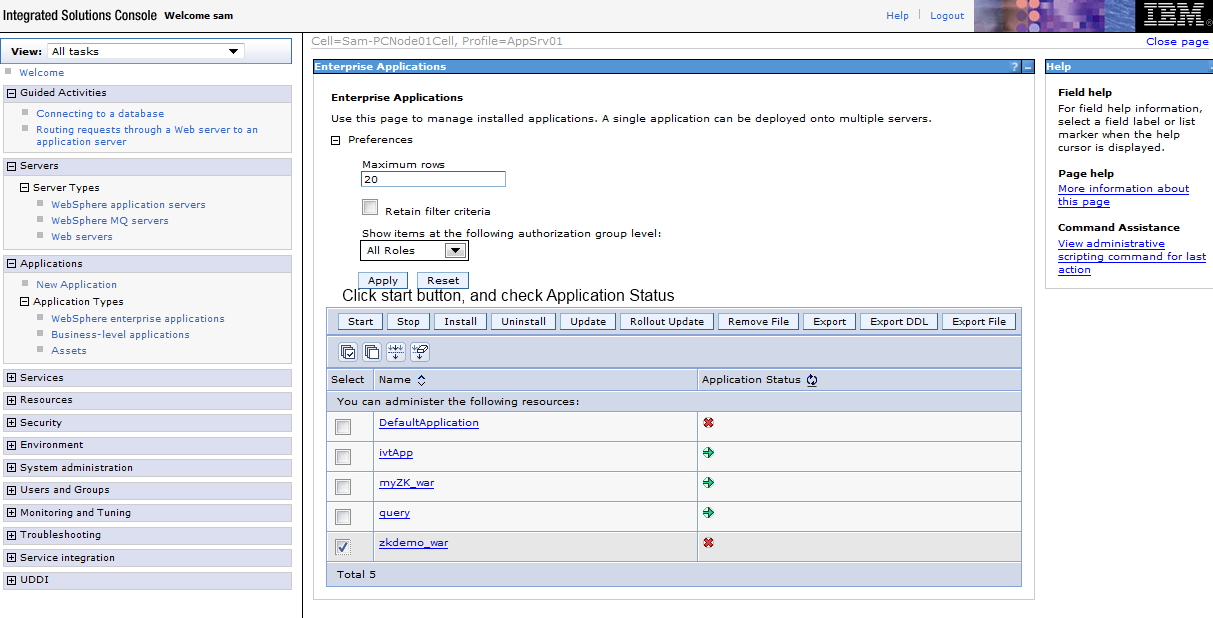Uncheck the zkdemo_war row checkbox
The width and height of the screenshot is (1213, 618).
(x=343, y=547)
